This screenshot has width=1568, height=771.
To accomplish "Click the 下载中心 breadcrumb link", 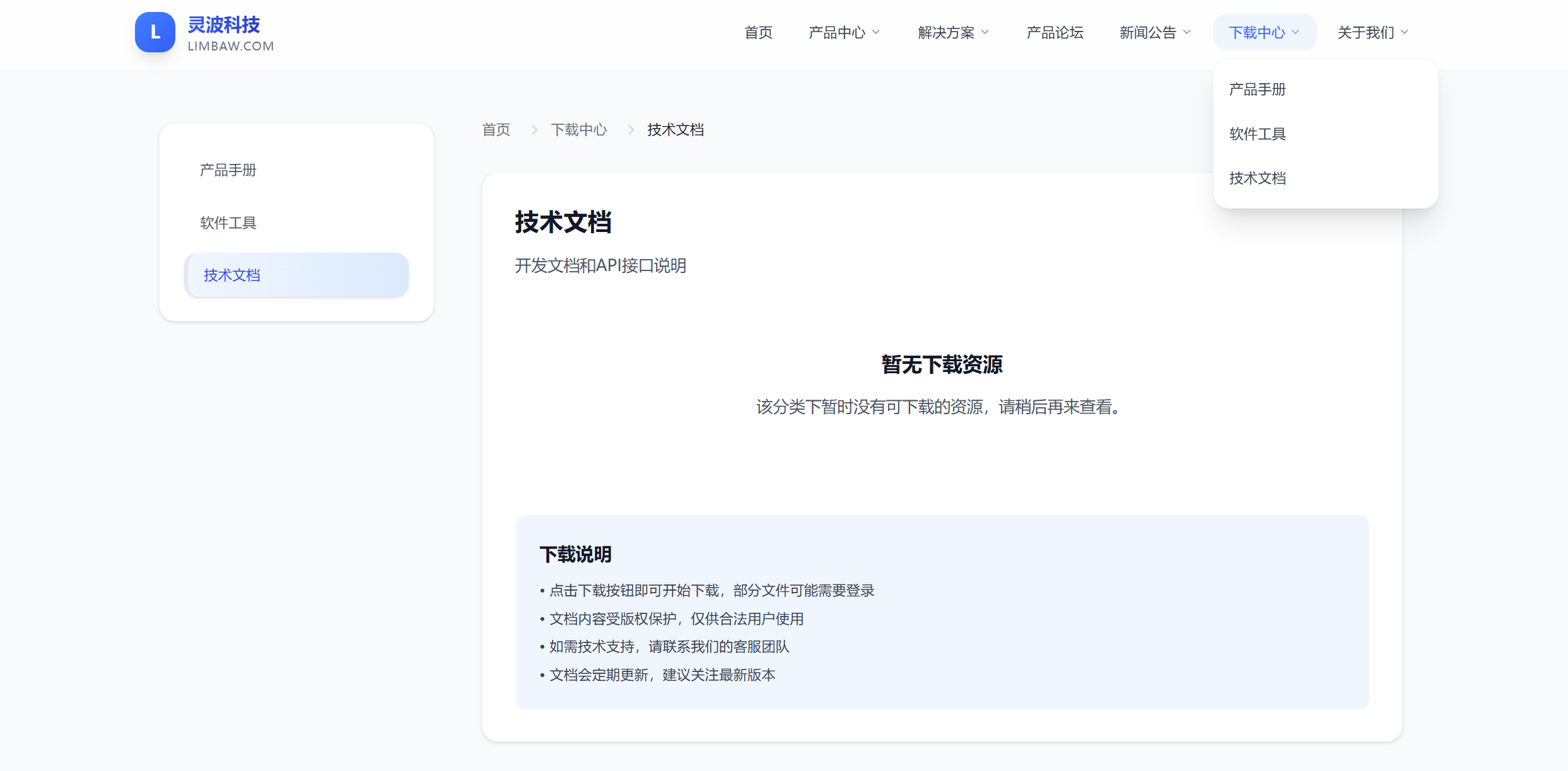I will (578, 130).
